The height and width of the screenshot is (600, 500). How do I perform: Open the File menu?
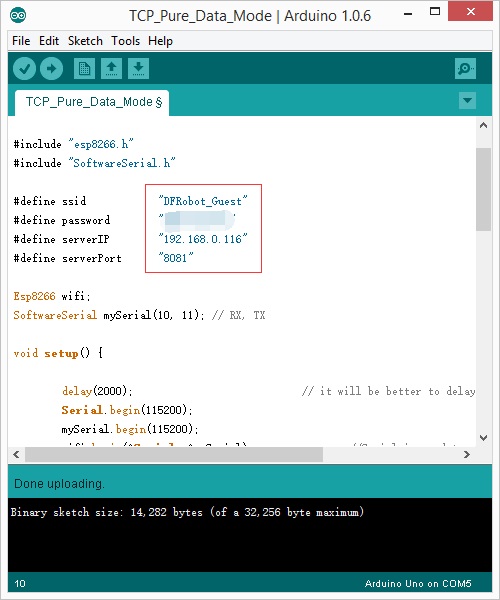coord(21,41)
